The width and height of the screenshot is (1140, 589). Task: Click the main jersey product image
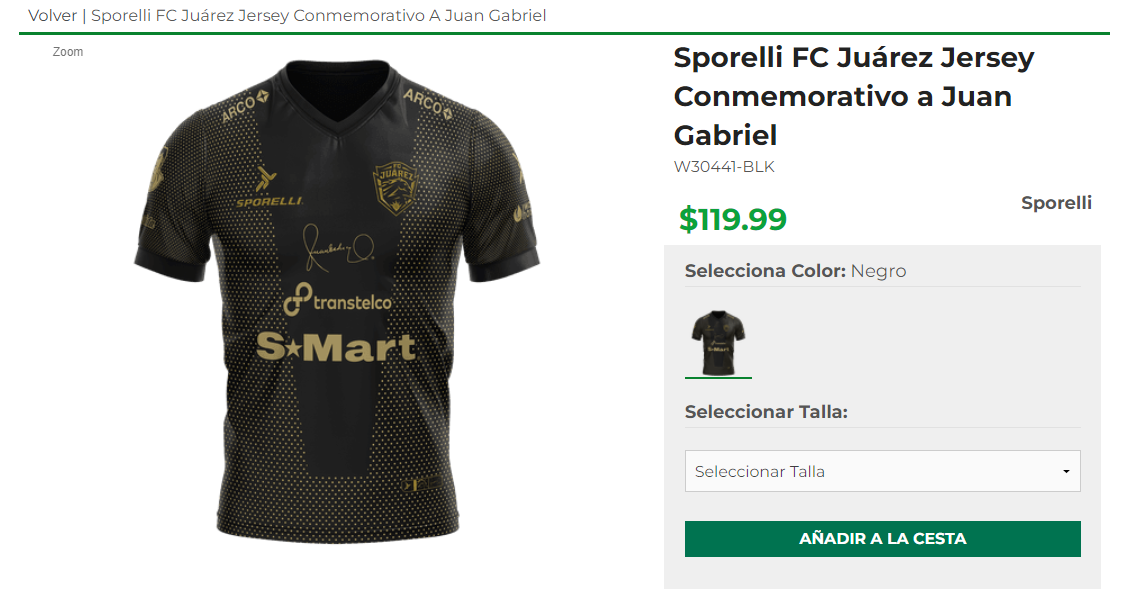(x=337, y=302)
